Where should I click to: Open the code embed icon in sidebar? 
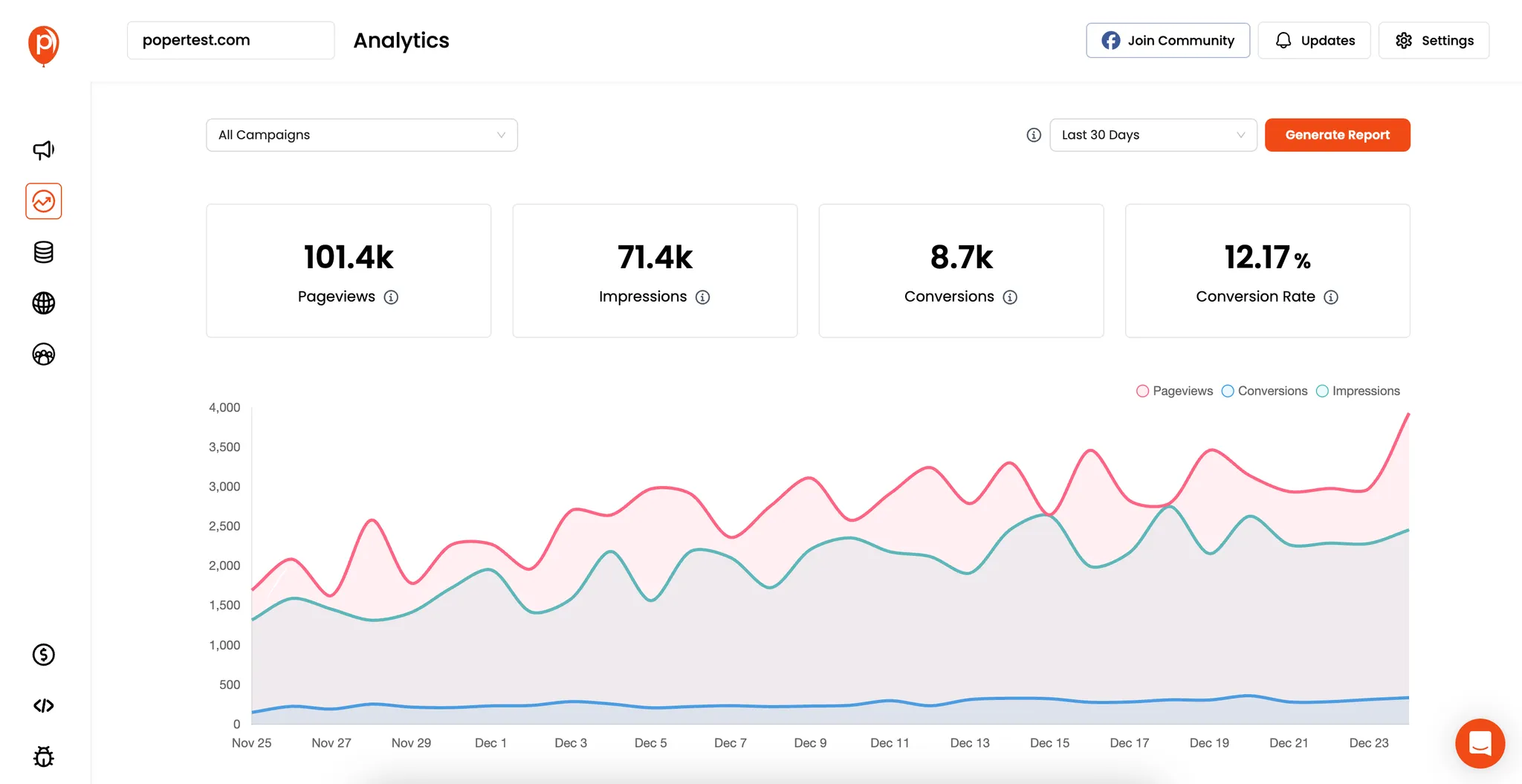[43, 706]
